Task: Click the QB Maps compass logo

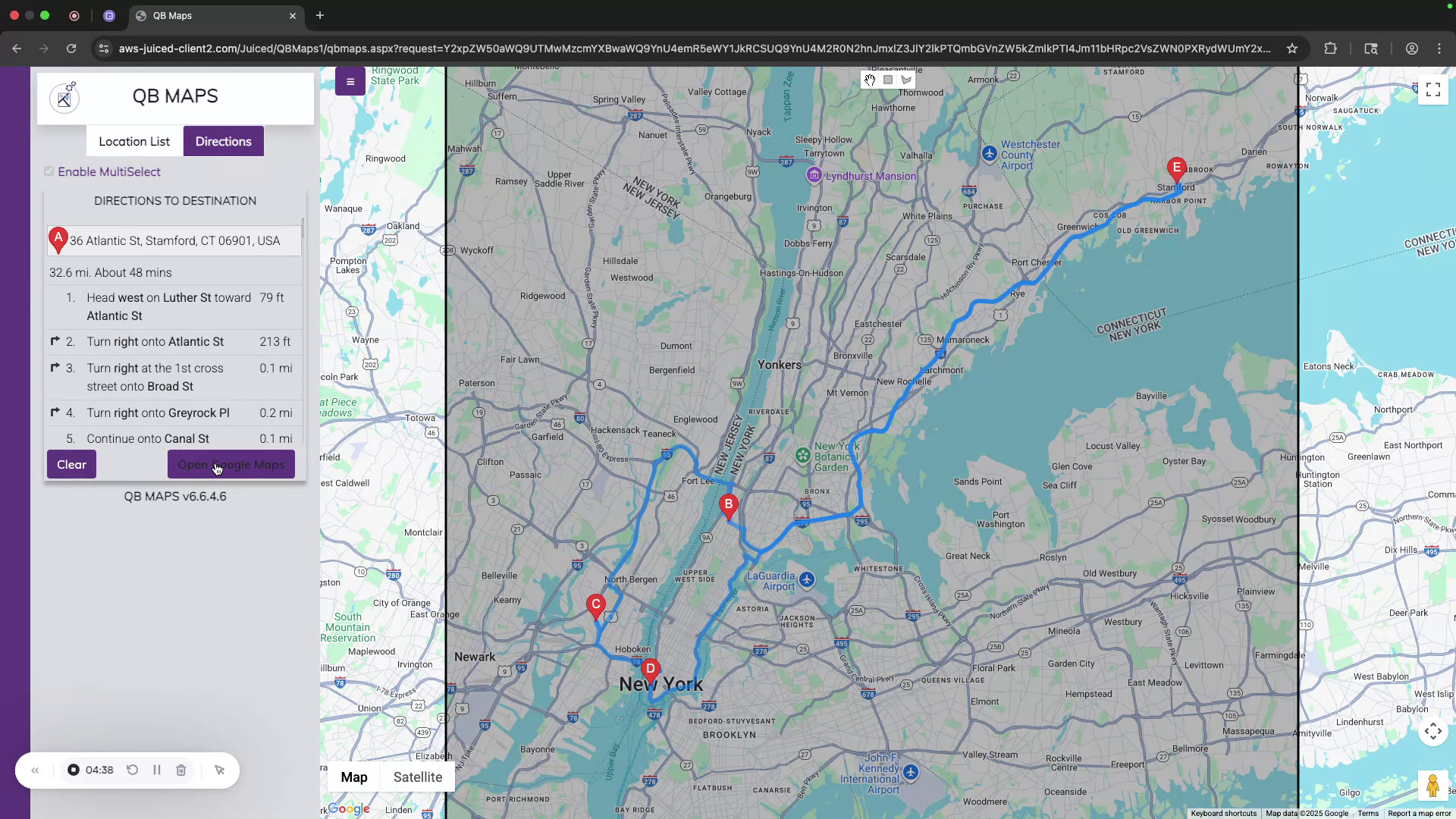Action: (x=64, y=97)
